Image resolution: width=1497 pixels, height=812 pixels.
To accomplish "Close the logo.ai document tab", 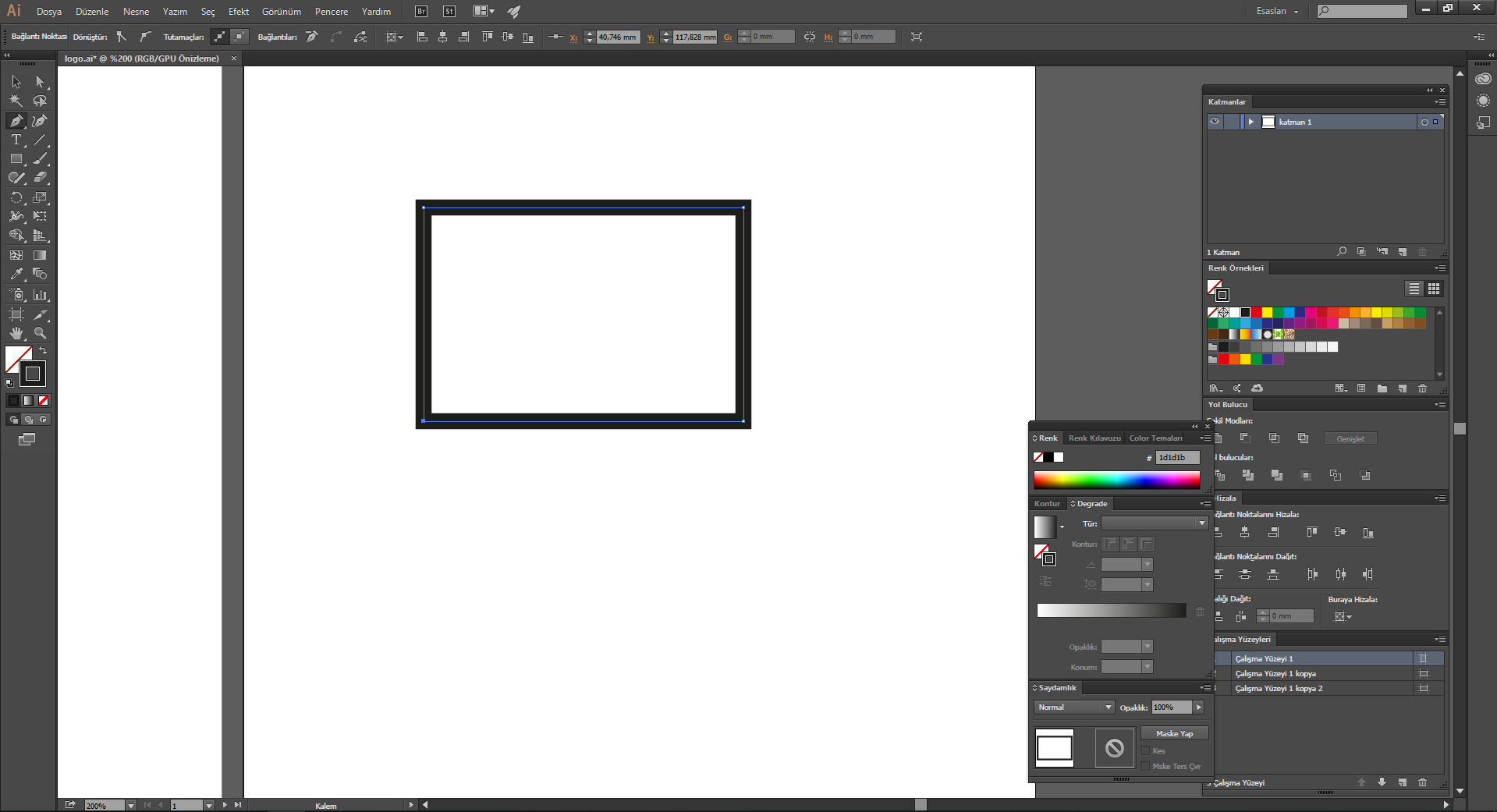I will coord(233,58).
